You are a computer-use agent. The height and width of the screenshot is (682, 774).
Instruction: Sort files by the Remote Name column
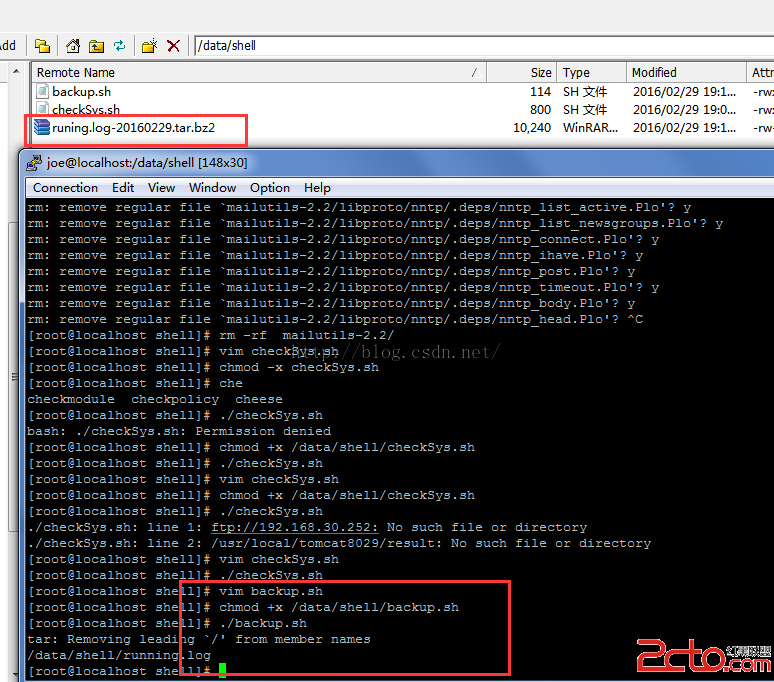point(259,73)
